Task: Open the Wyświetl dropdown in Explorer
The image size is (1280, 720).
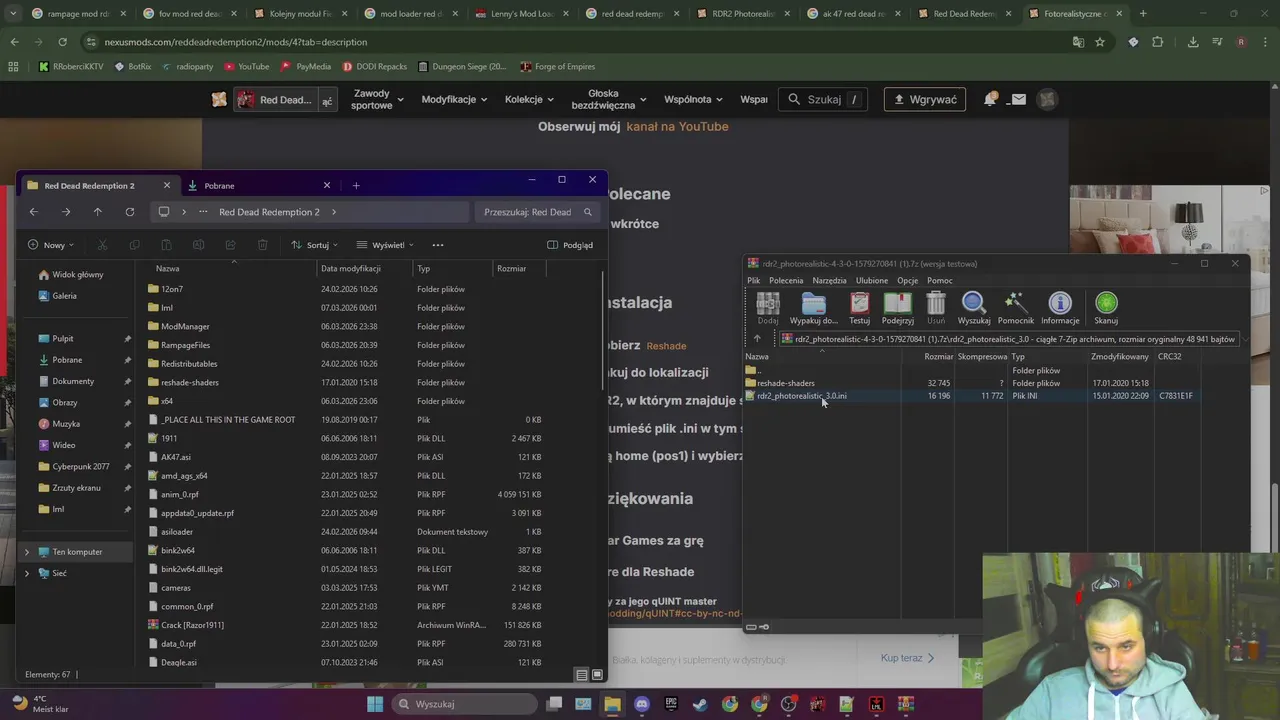Action: [385, 245]
